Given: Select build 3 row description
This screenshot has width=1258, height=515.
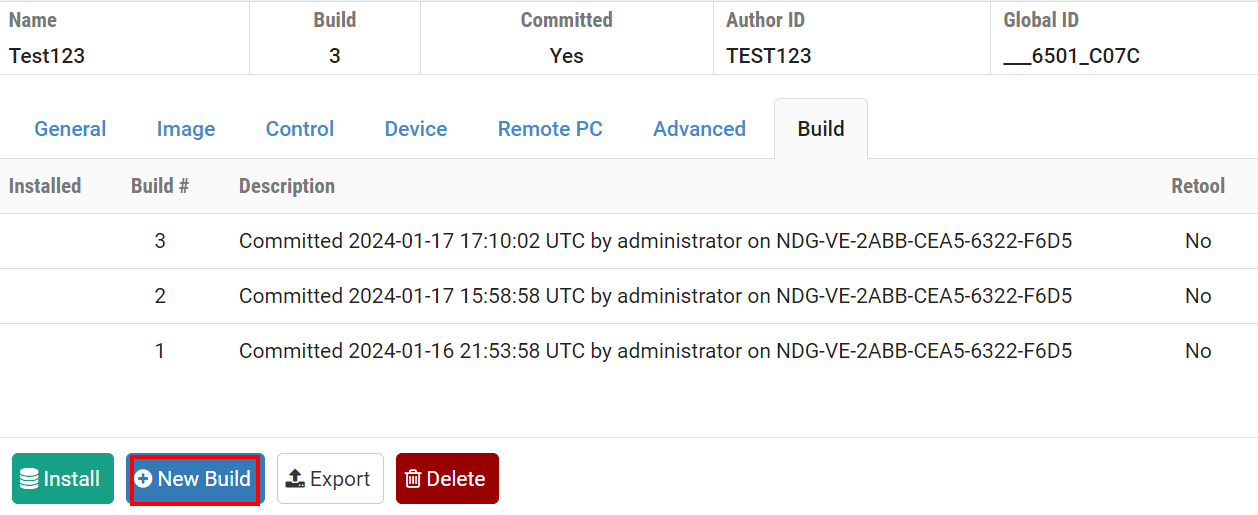Looking at the screenshot, I should (655, 241).
